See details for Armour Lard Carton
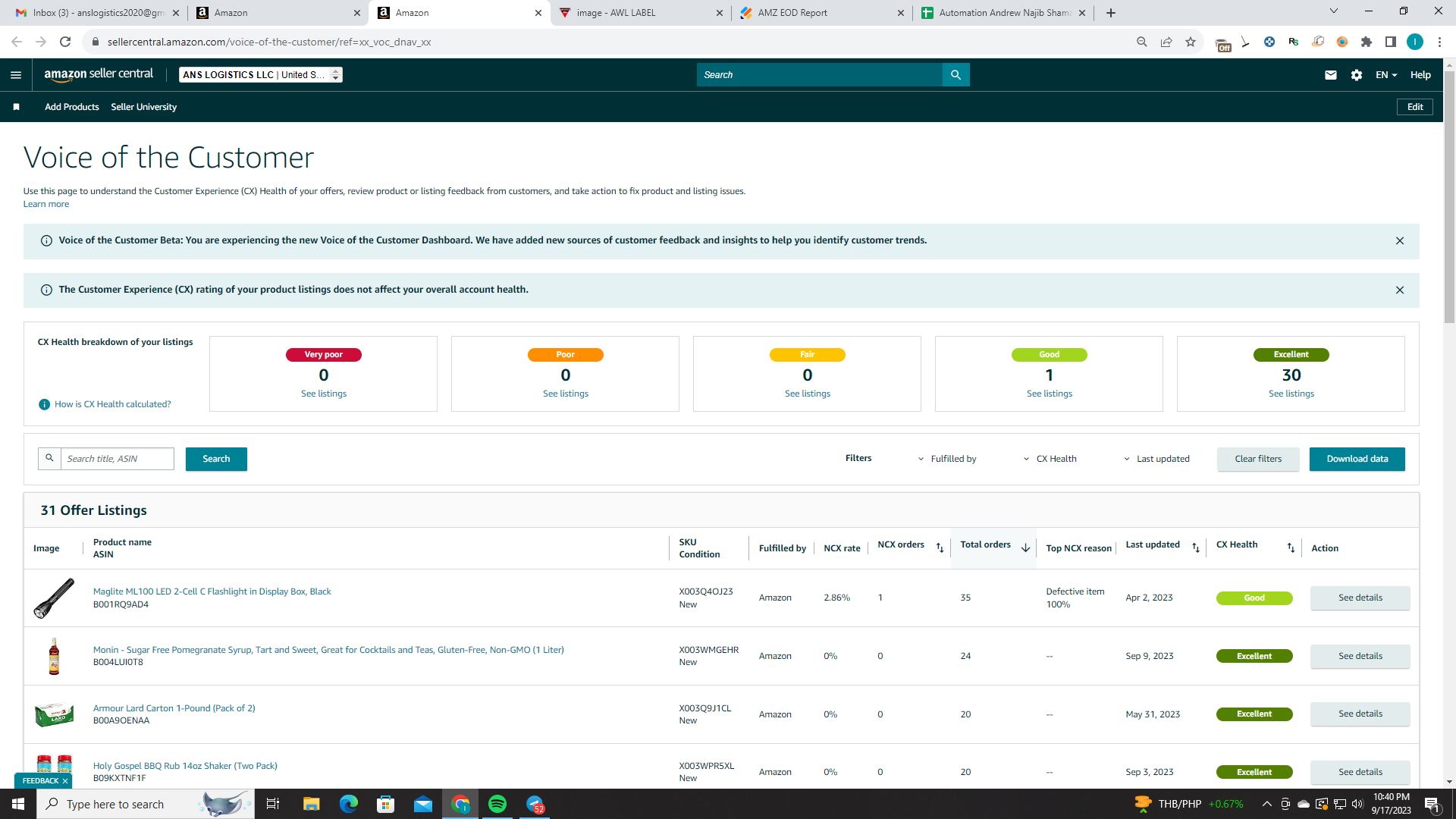This screenshot has height=819, width=1456. pos(1360,714)
